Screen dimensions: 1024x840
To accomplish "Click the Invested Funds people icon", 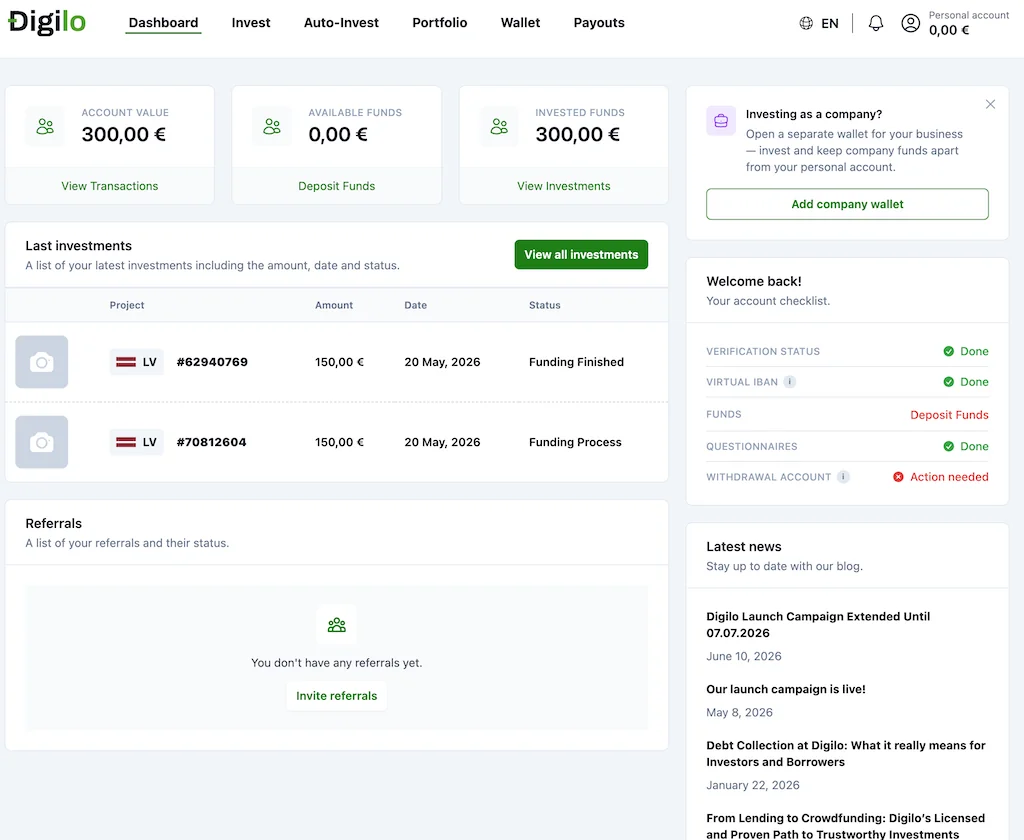I will [x=499, y=126].
